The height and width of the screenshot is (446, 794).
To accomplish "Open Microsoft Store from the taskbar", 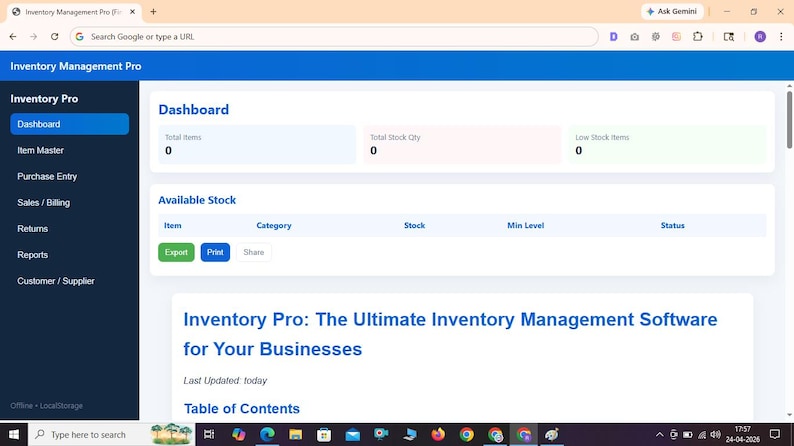I will [x=324, y=434].
